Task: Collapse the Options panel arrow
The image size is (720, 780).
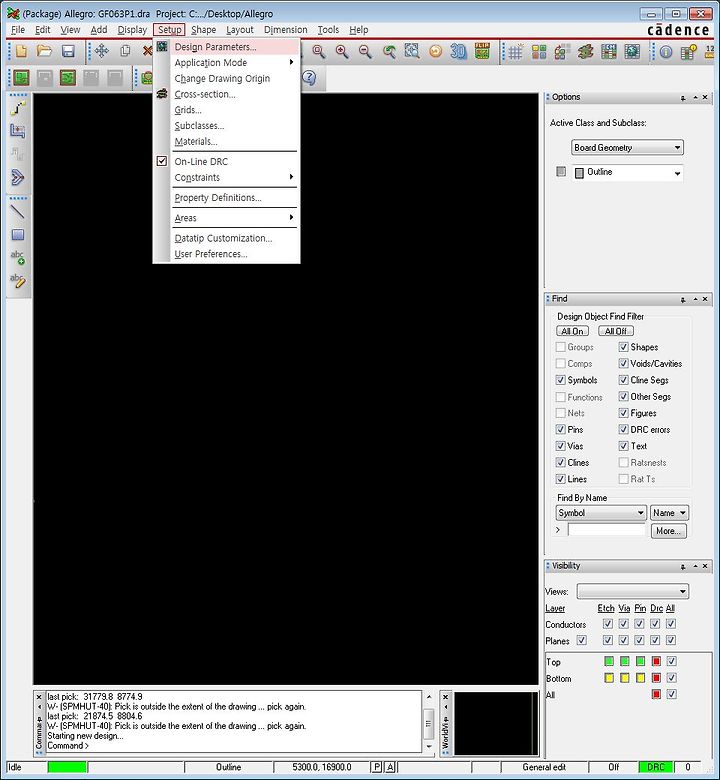Action: pyautogui.click(x=695, y=98)
